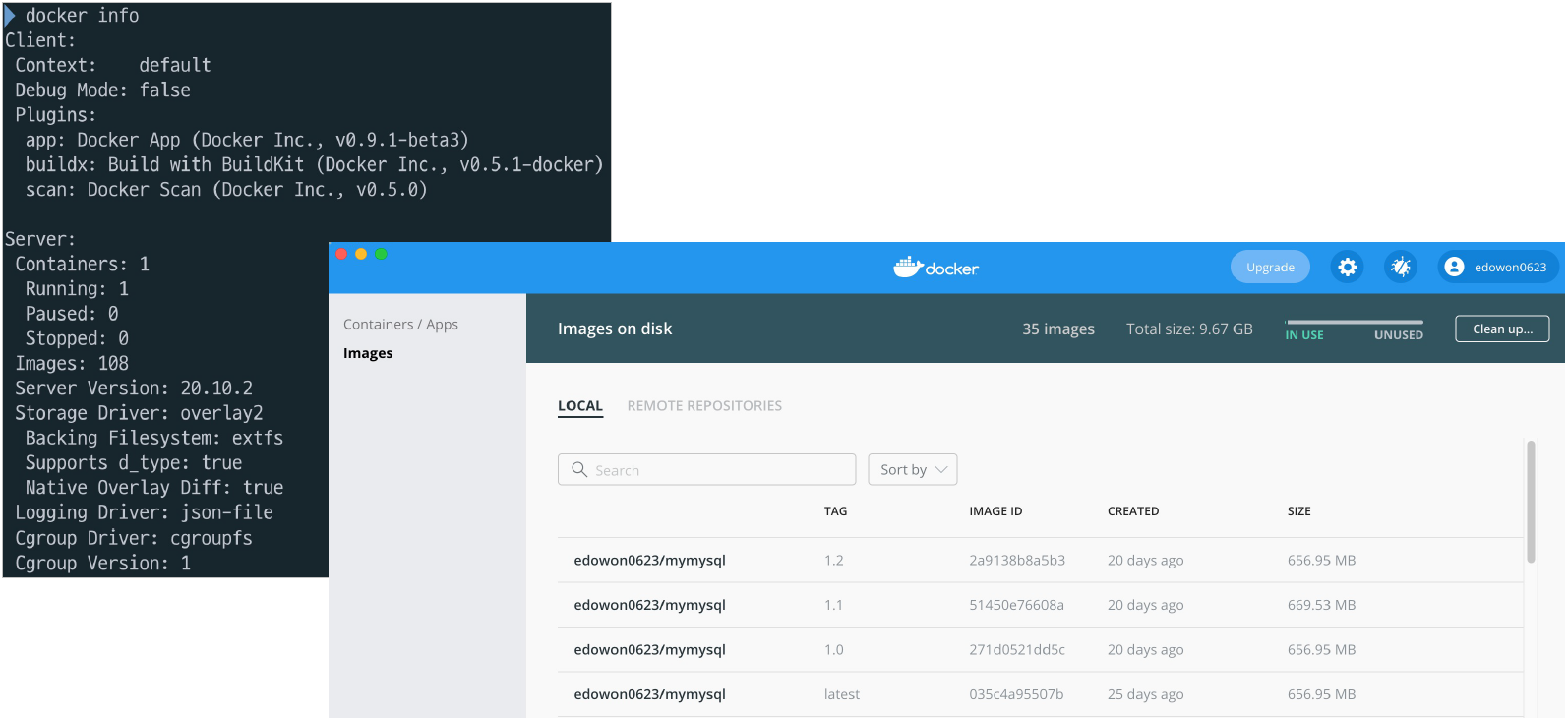Select Images in the sidebar
The width and height of the screenshot is (1568, 718).
coord(368,353)
